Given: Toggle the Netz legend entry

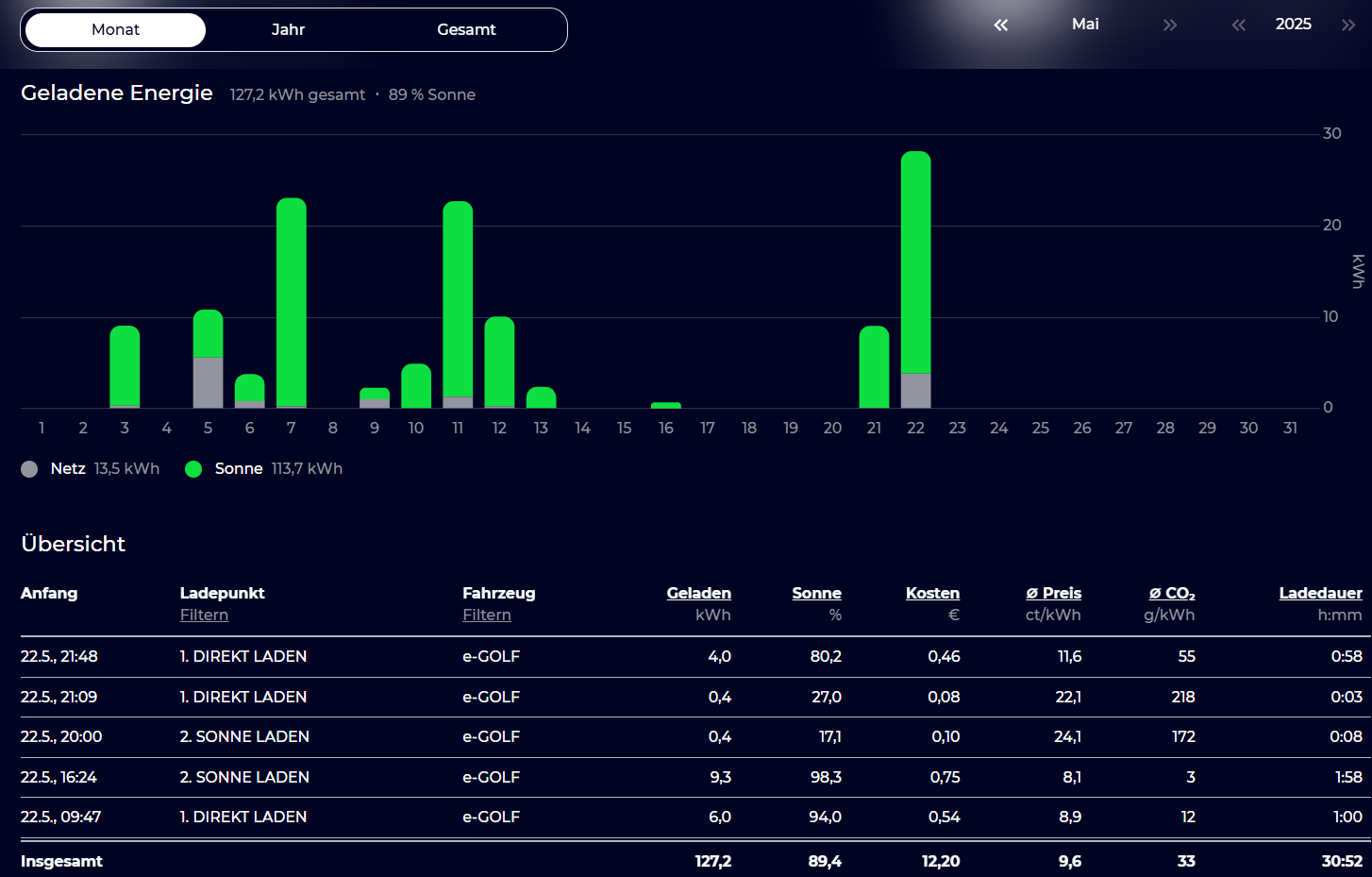Looking at the screenshot, I should tap(68, 469).
